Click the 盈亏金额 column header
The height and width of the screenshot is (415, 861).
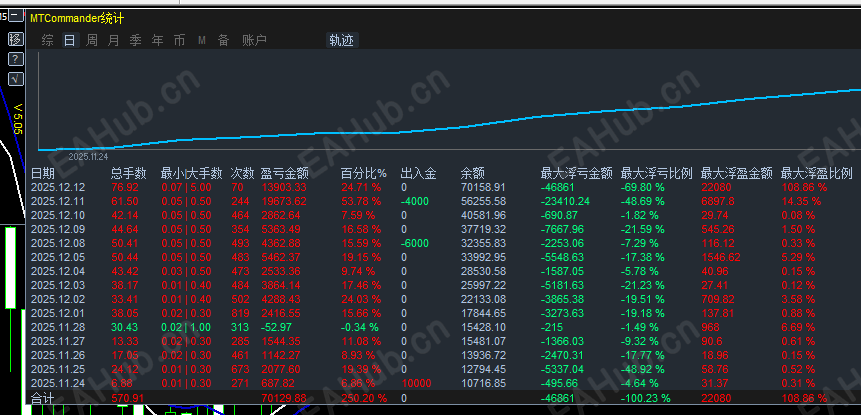tap(284, 174)
